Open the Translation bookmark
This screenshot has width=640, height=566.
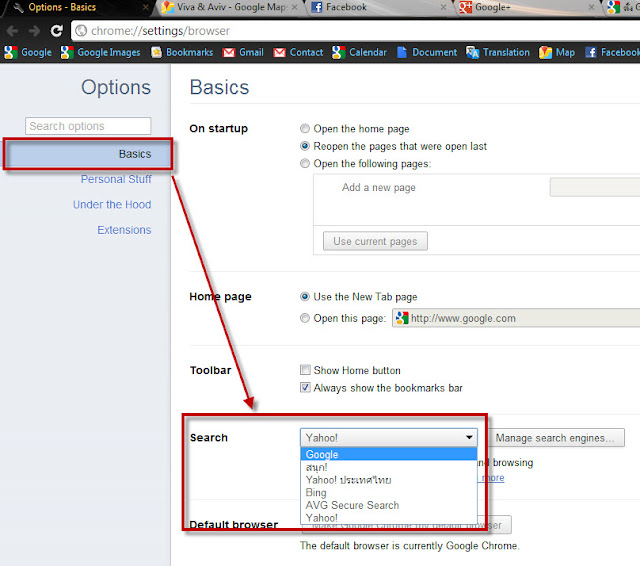[x=498, y=52]
